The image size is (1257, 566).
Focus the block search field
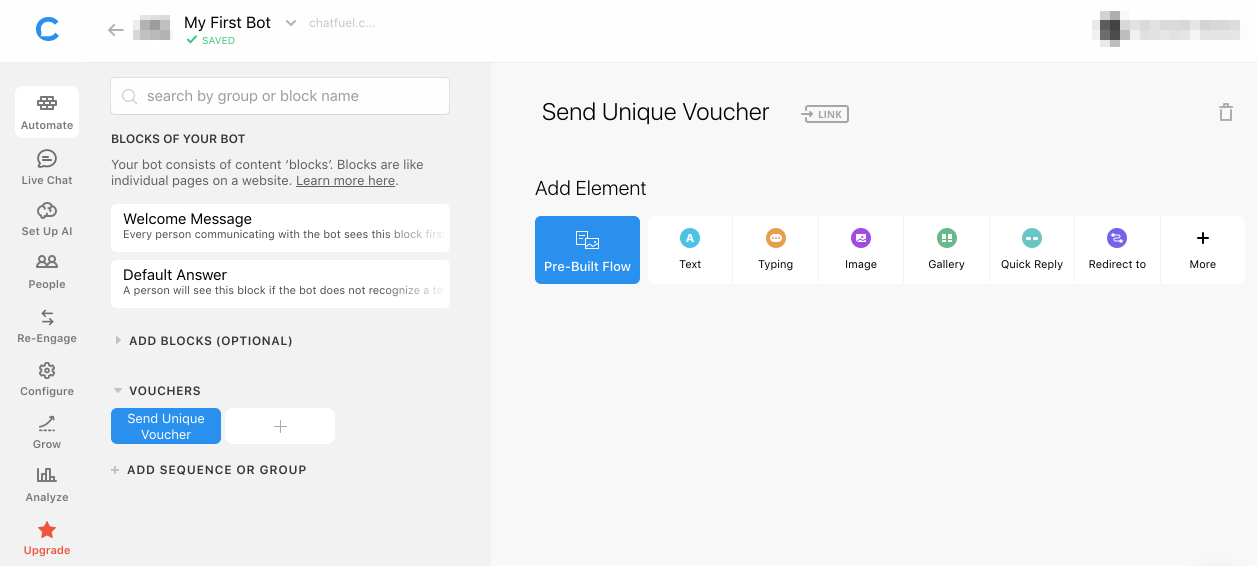click(280, 96)
